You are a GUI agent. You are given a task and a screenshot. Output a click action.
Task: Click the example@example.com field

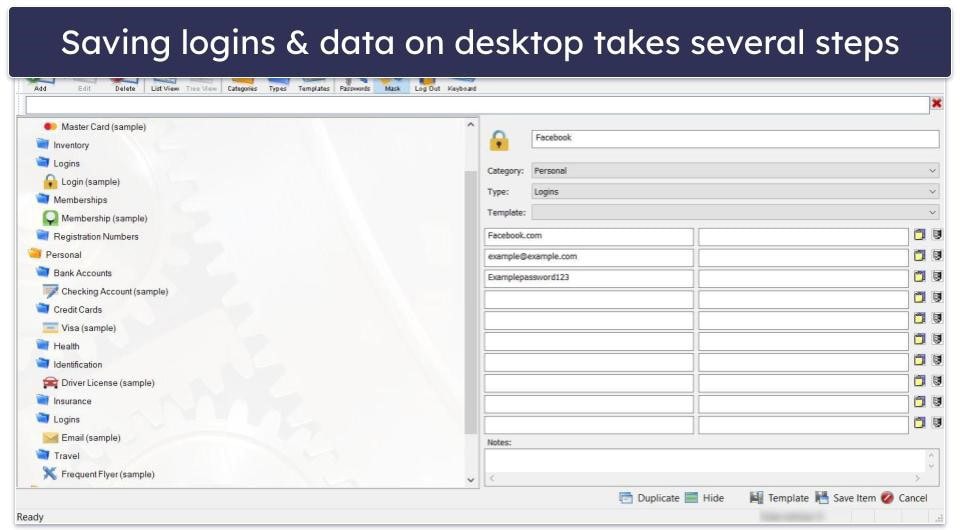[588, 257]
